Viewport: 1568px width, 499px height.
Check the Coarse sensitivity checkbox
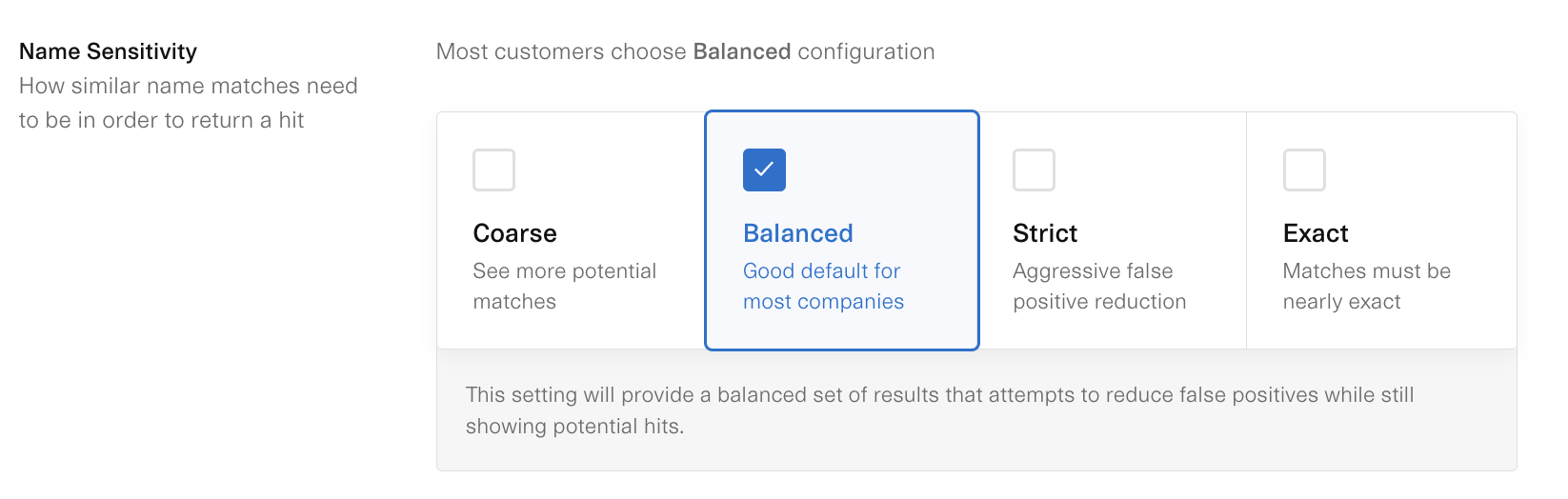[493, 170]
